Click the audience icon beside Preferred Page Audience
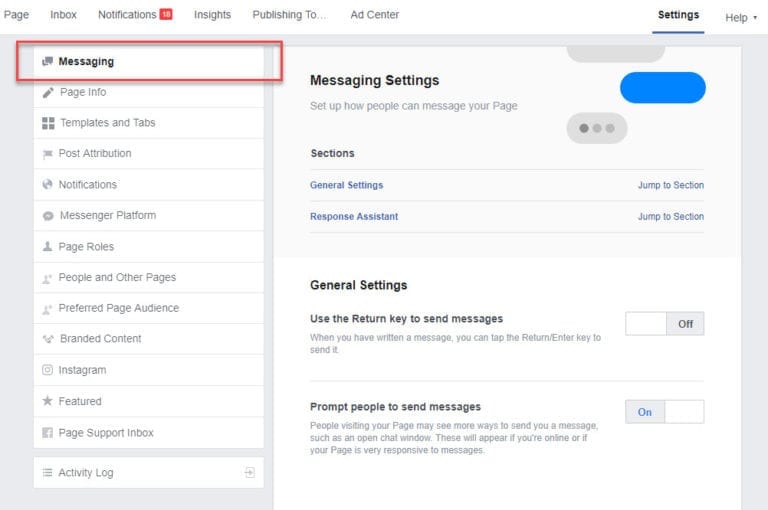This screenshot has height=510, width=768. point(48,309)
